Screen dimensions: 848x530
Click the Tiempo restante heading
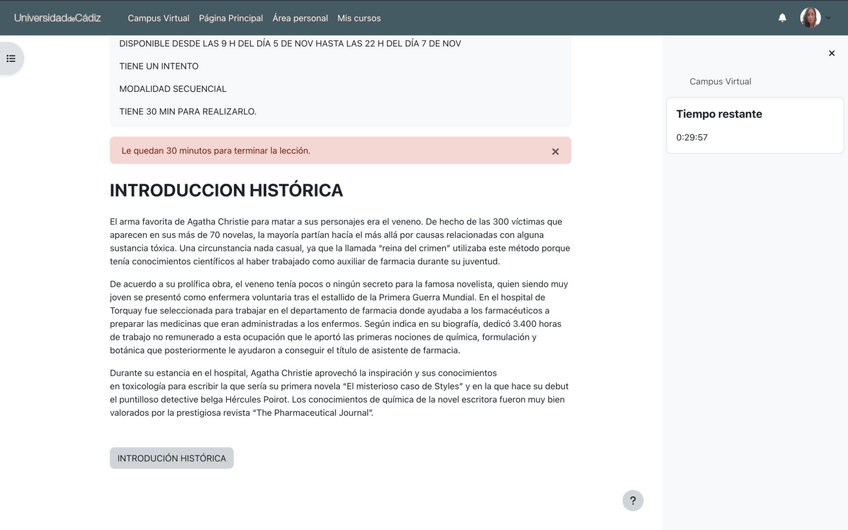tap(719, 114)
